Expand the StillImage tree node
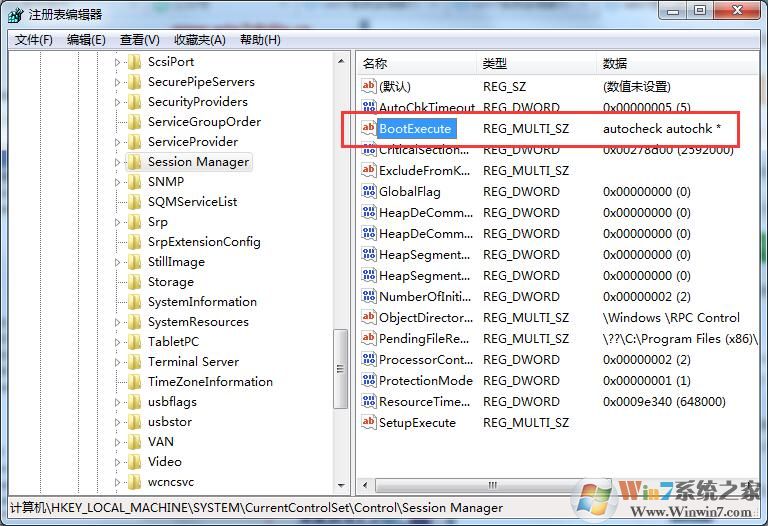 pos(117,262)
